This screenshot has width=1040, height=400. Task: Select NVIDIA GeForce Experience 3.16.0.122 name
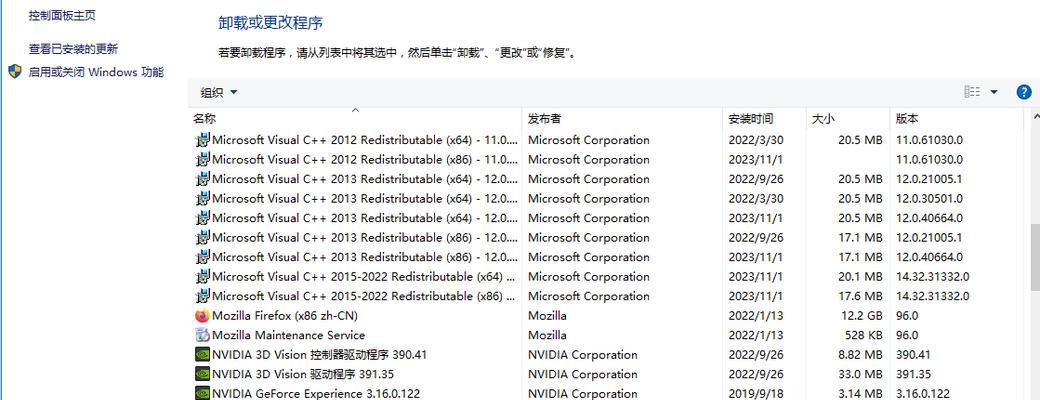click(x=316, y=393)
